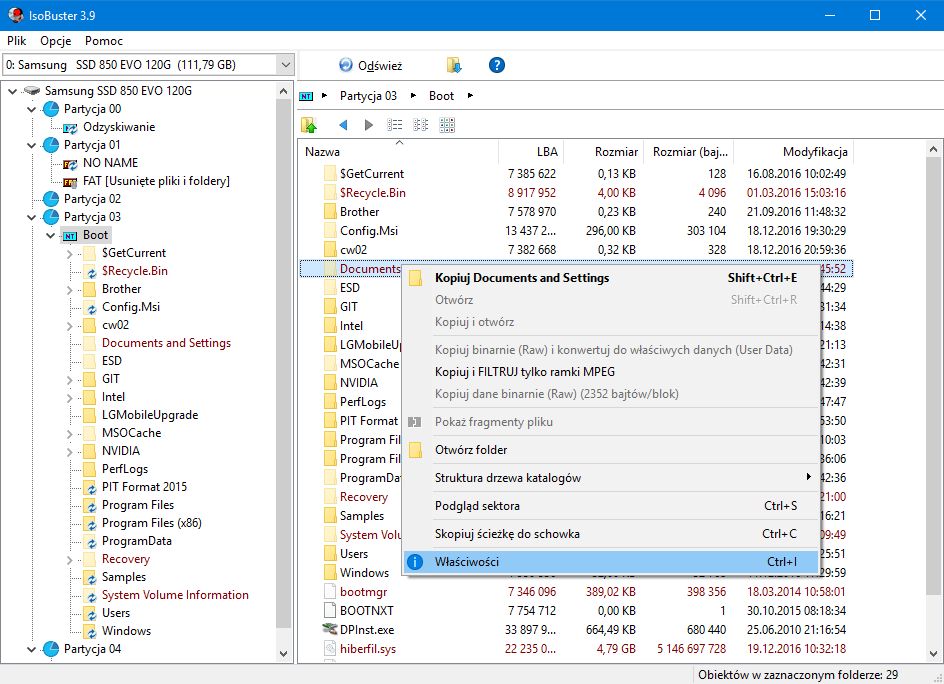This screenshot has height=684, width=944.
Task: Select LGMobileUpgrade in the tree
Action: click(149, 415)
